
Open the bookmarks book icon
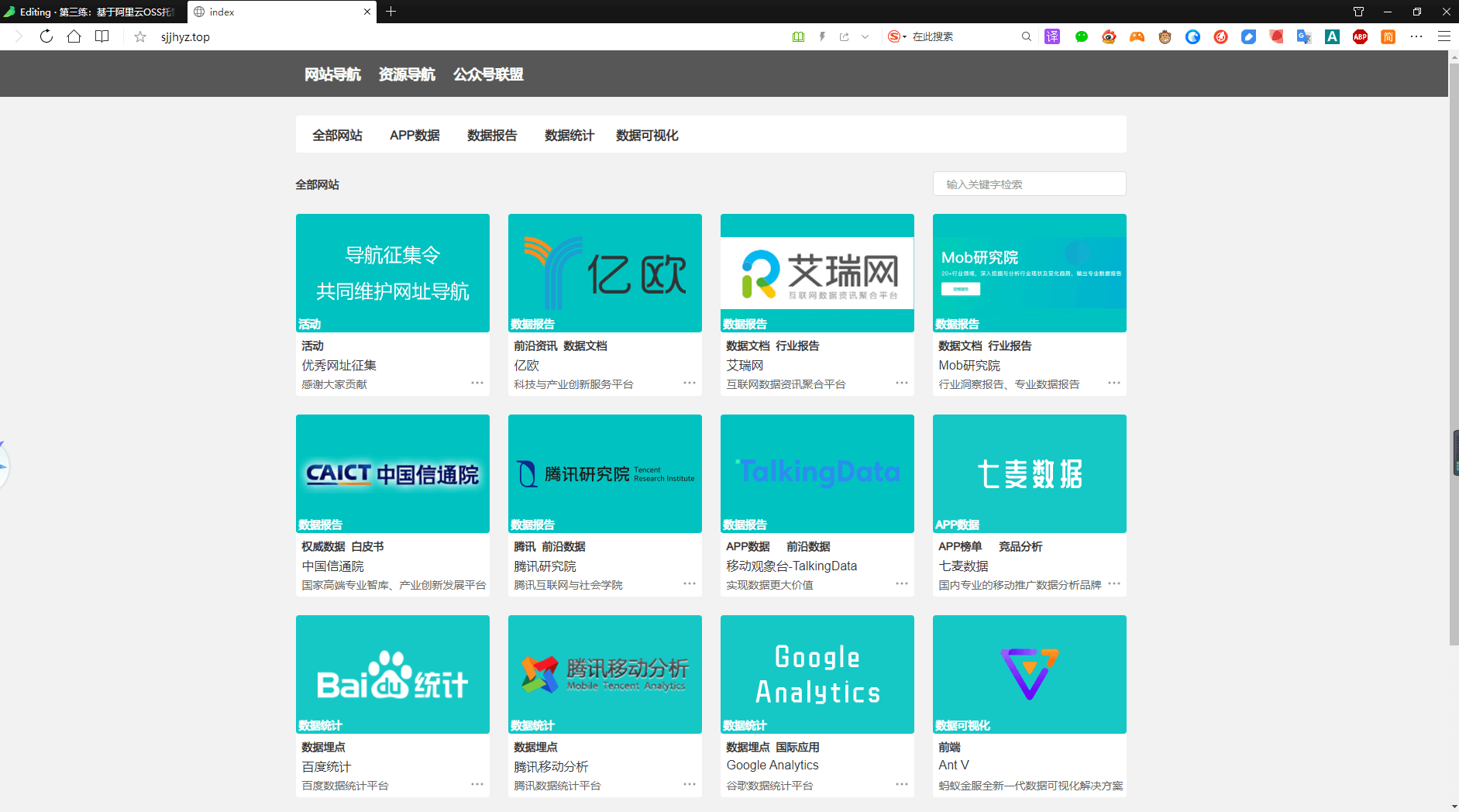102,36
